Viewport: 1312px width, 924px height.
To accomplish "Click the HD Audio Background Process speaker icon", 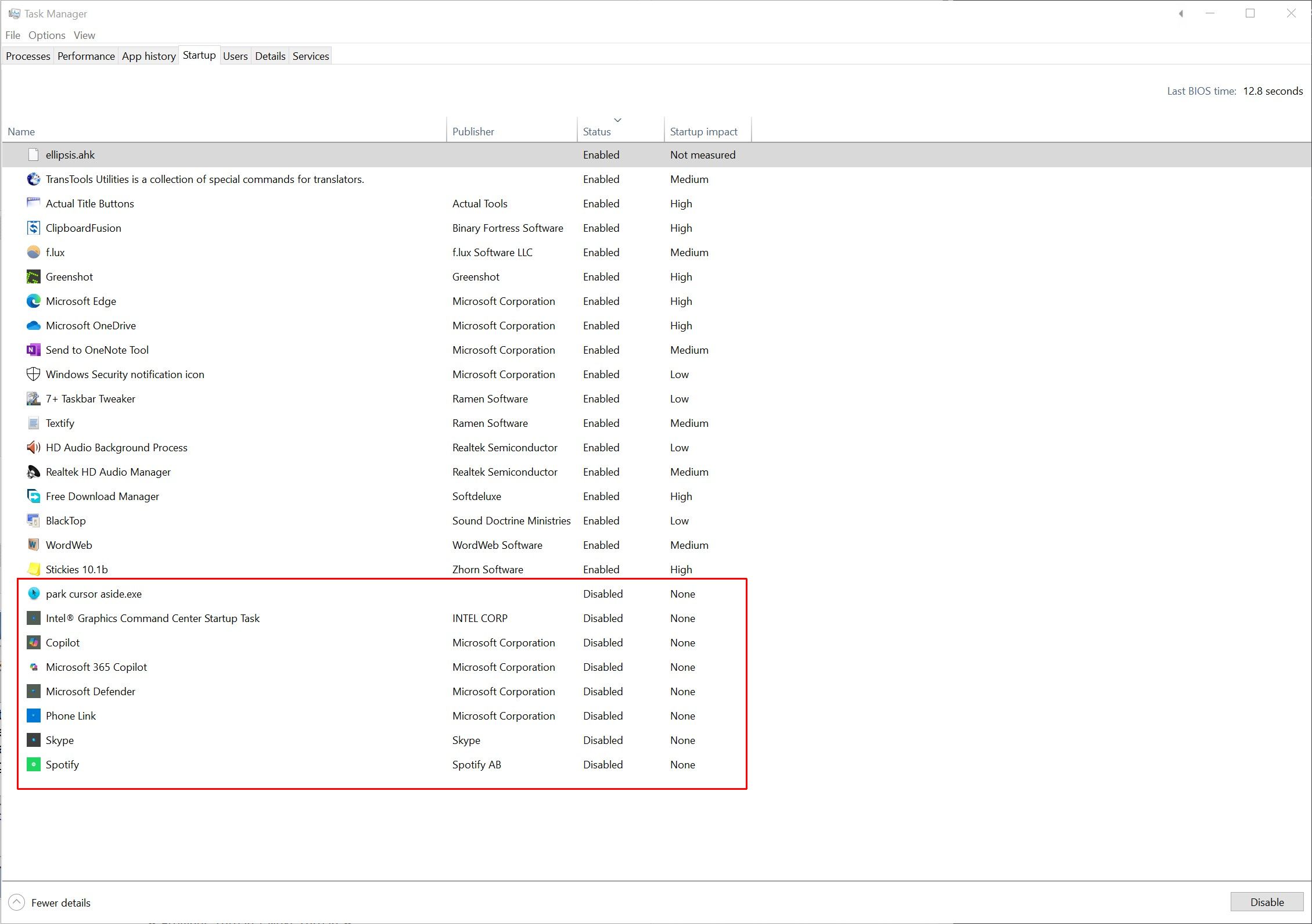I will click(33, 448).
